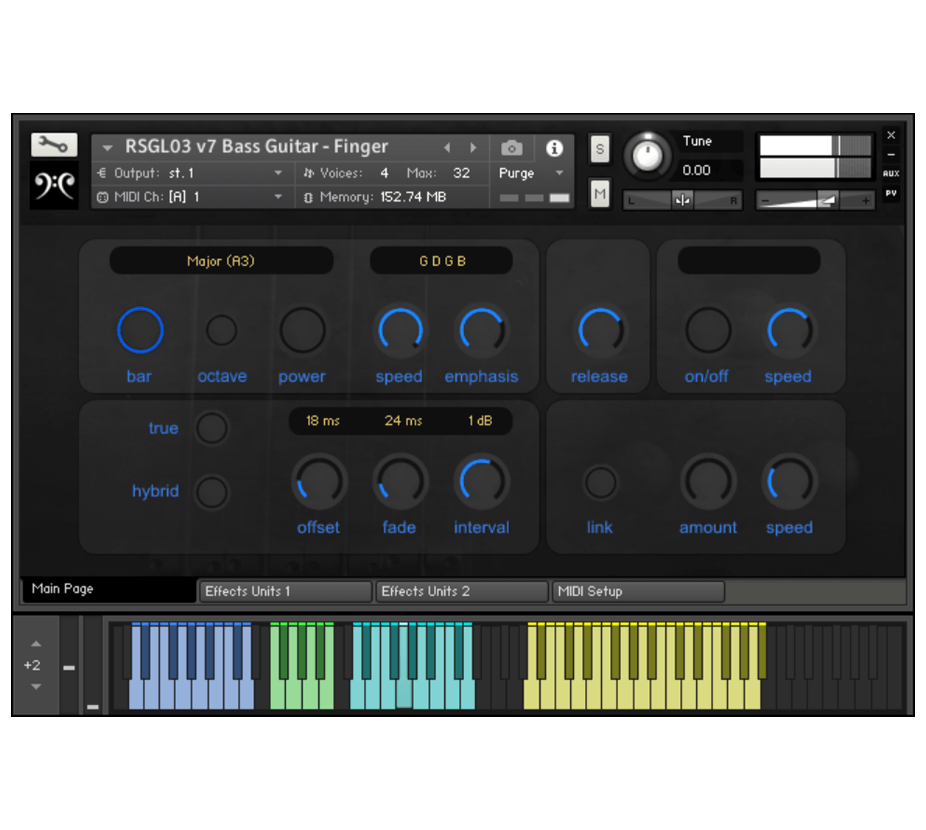Click the volume slider handle
This screenshot has width=926, height=830.
click(827, 200)
